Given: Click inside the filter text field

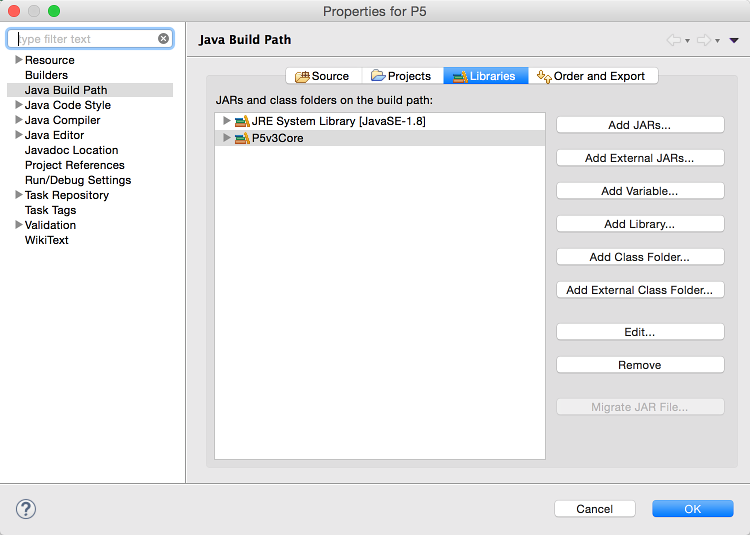Looking at the screenshot, I should [85, 39].
